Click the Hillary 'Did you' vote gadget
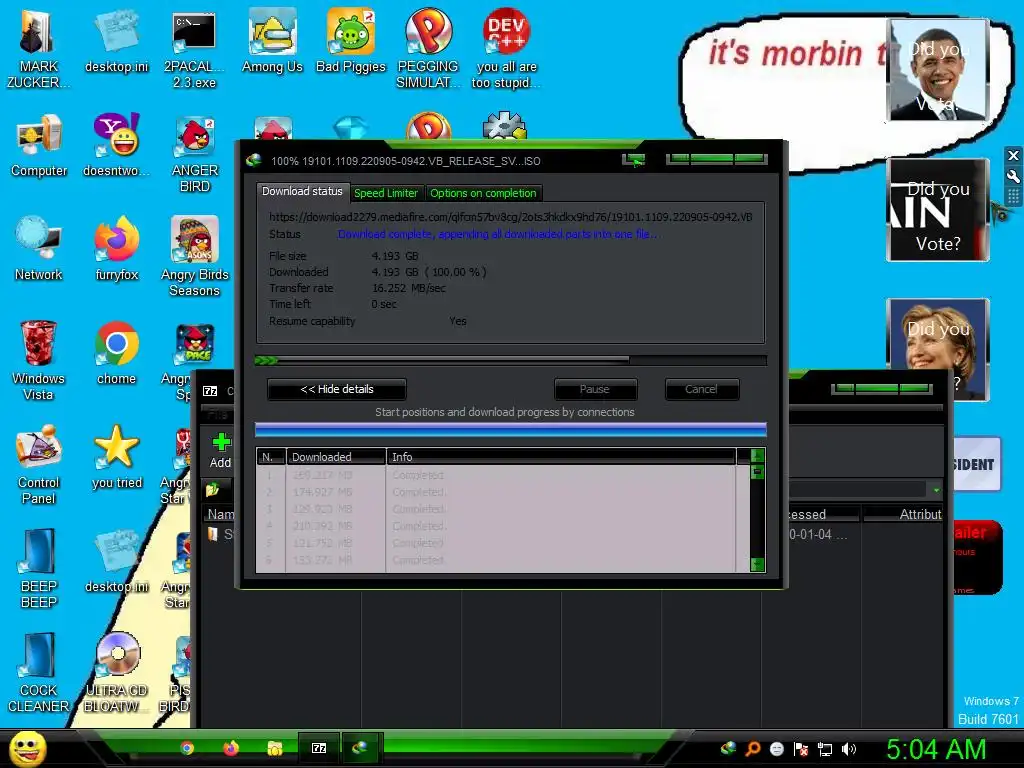1024x768 pixels. click(x=938, y=349)
